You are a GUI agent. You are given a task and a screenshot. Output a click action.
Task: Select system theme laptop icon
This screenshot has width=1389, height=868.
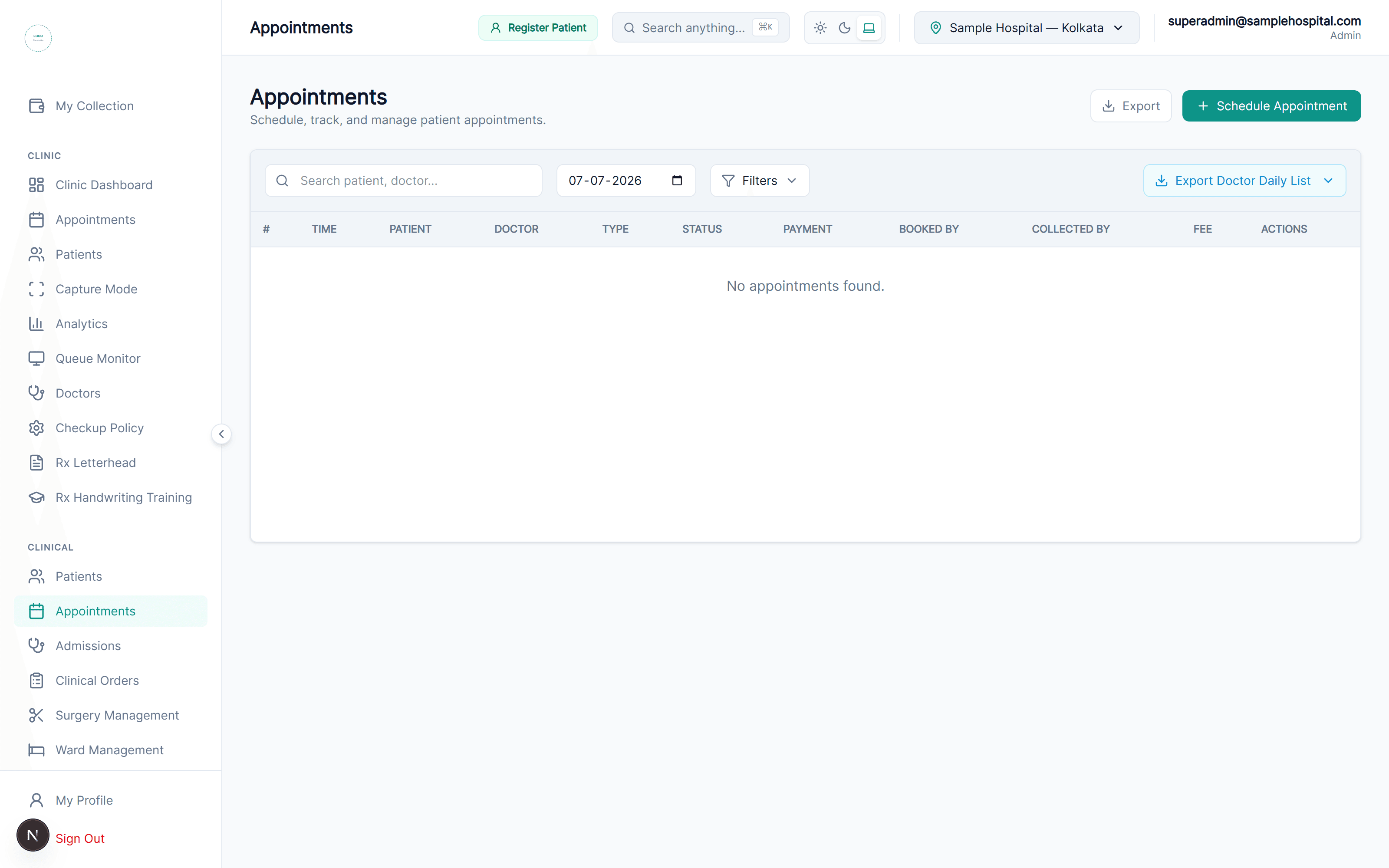click(869, 27)
